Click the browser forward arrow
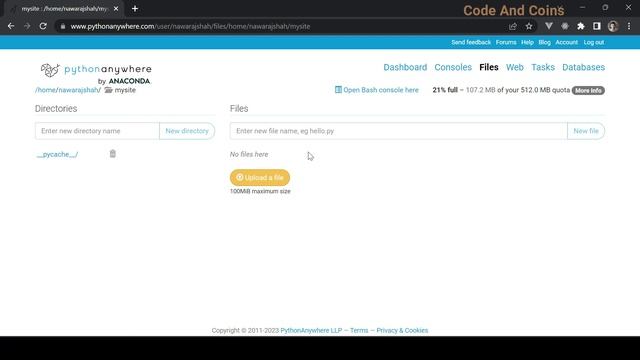The width and height of the screenshot is (640, 360). point(27,26)
